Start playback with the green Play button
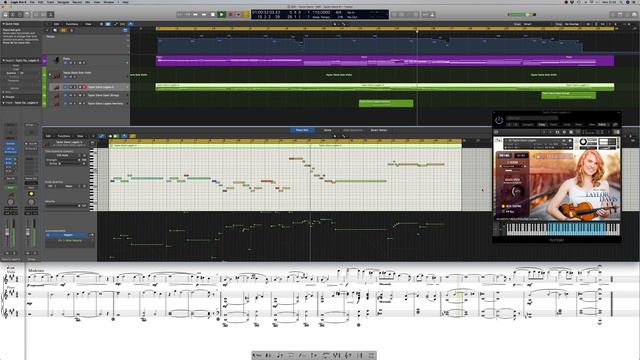The image size is (640, 360). click(222, 14)
